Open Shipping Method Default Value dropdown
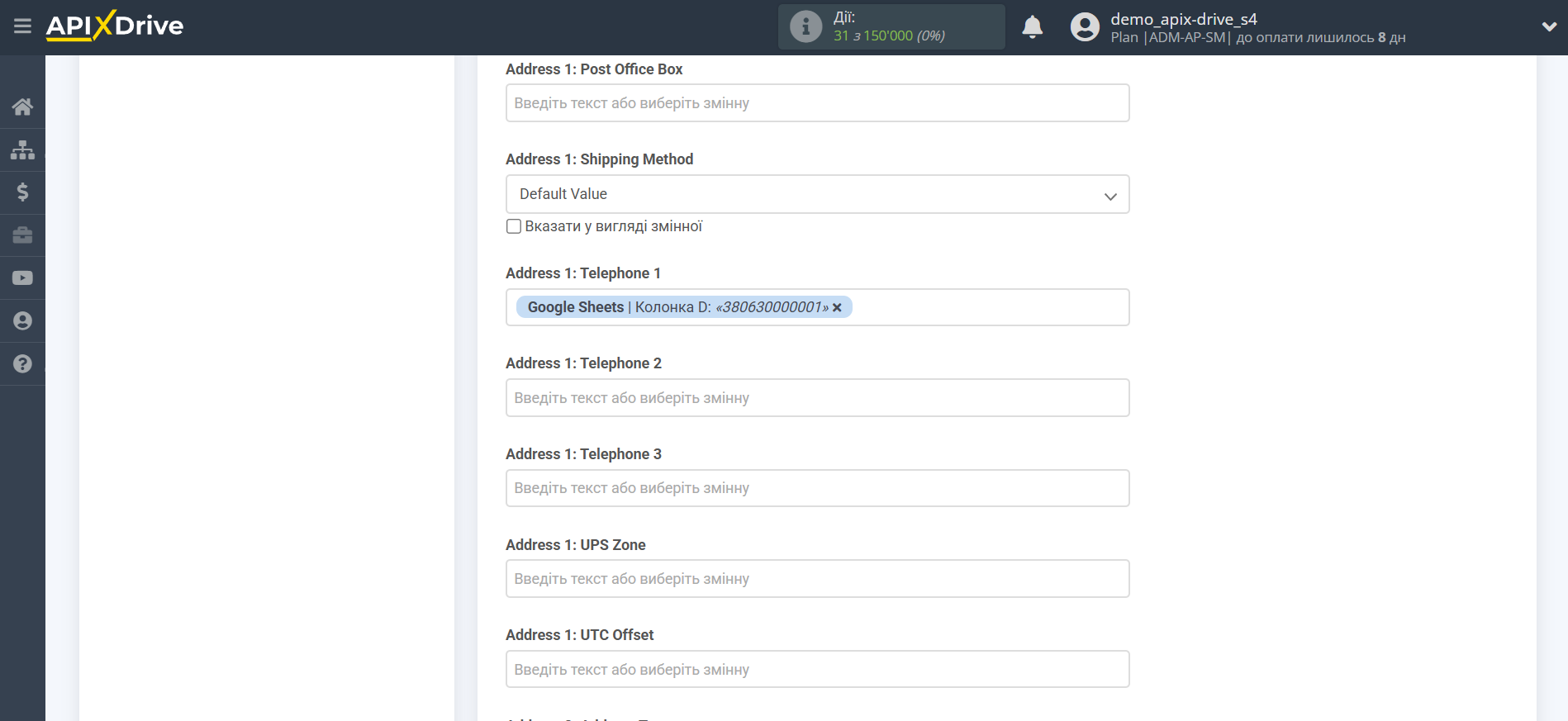 817,194
